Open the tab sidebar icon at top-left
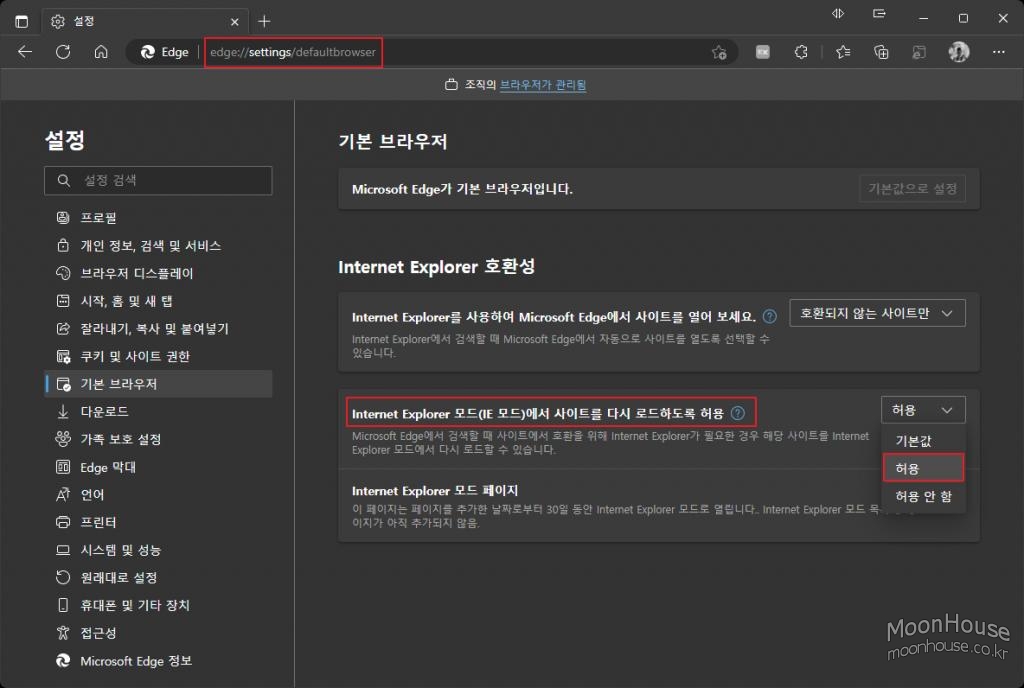 click(22, 22)
